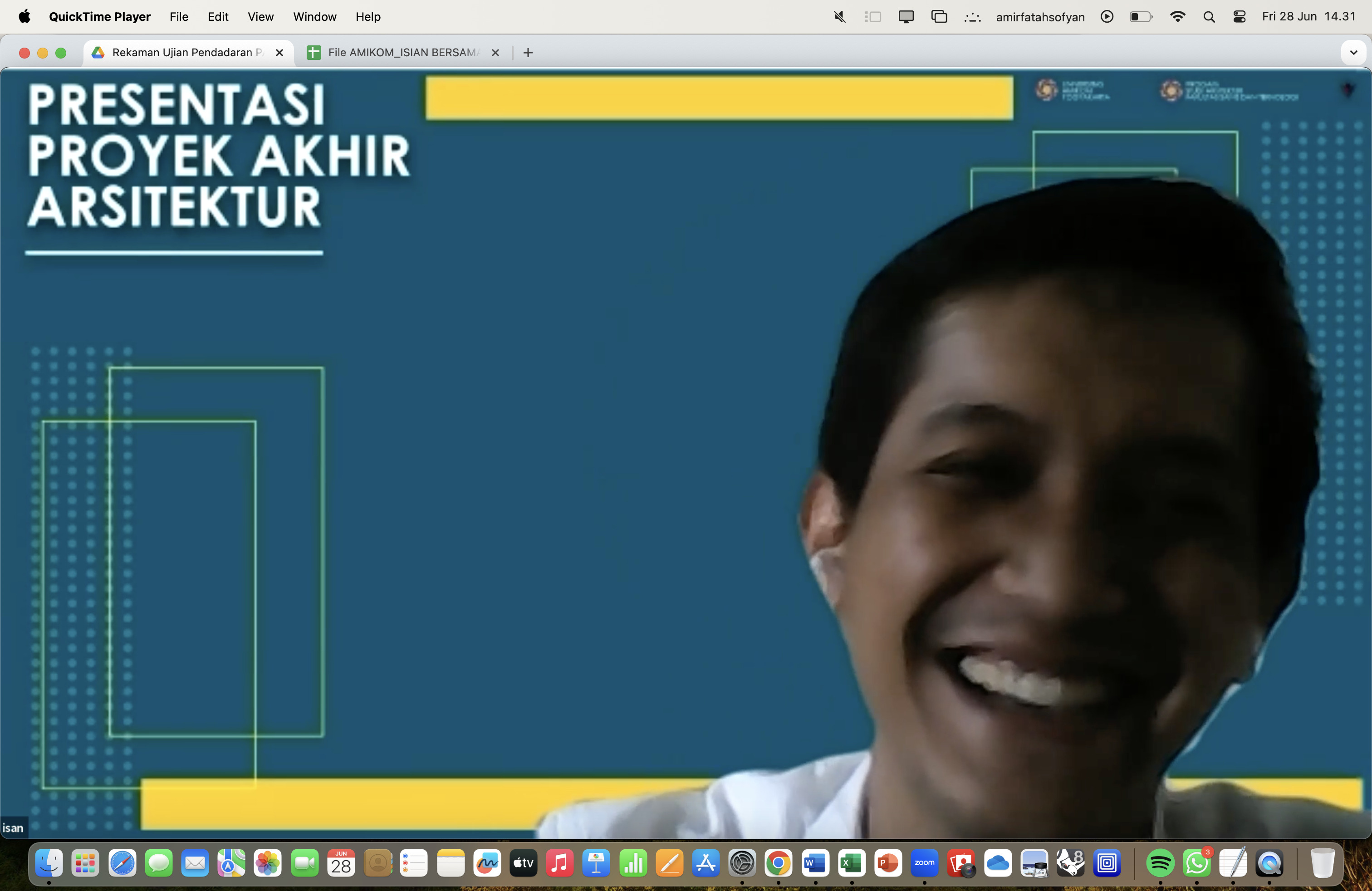
Task: Click the Spotlight search icon
Action: 1209,17
